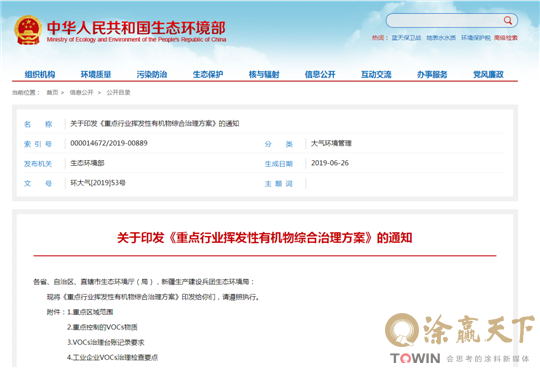Click the 索引号 field label

click(x=38, y=144)
